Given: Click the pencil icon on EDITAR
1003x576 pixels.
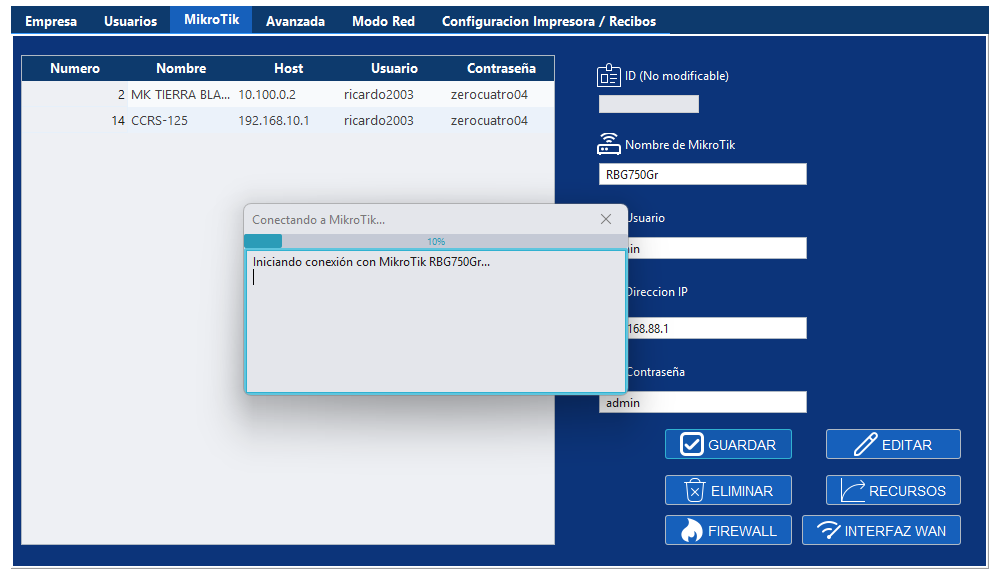Looking at the screenshot, I should tap(865, 445).
